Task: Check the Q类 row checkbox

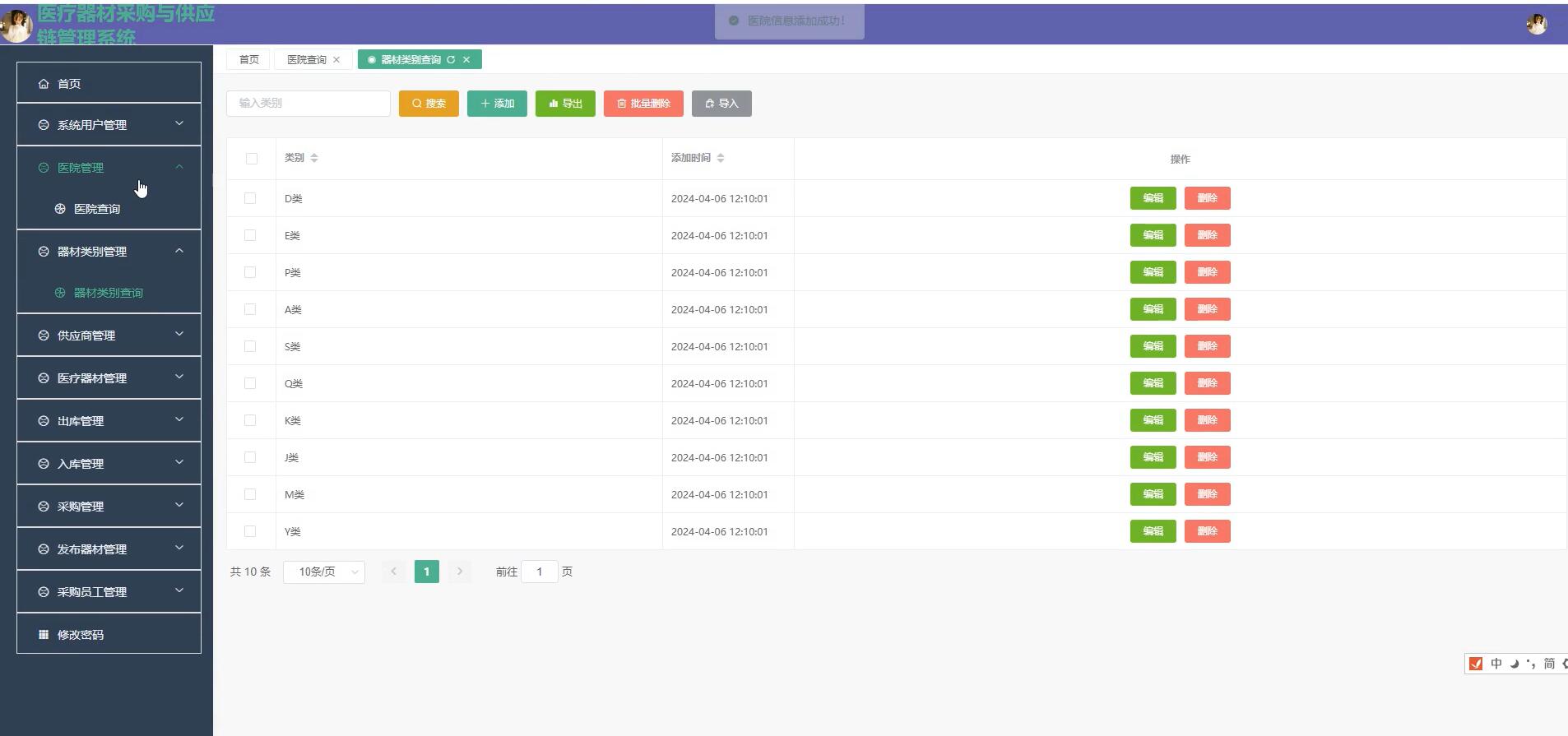Action: (x=250, y=383)
